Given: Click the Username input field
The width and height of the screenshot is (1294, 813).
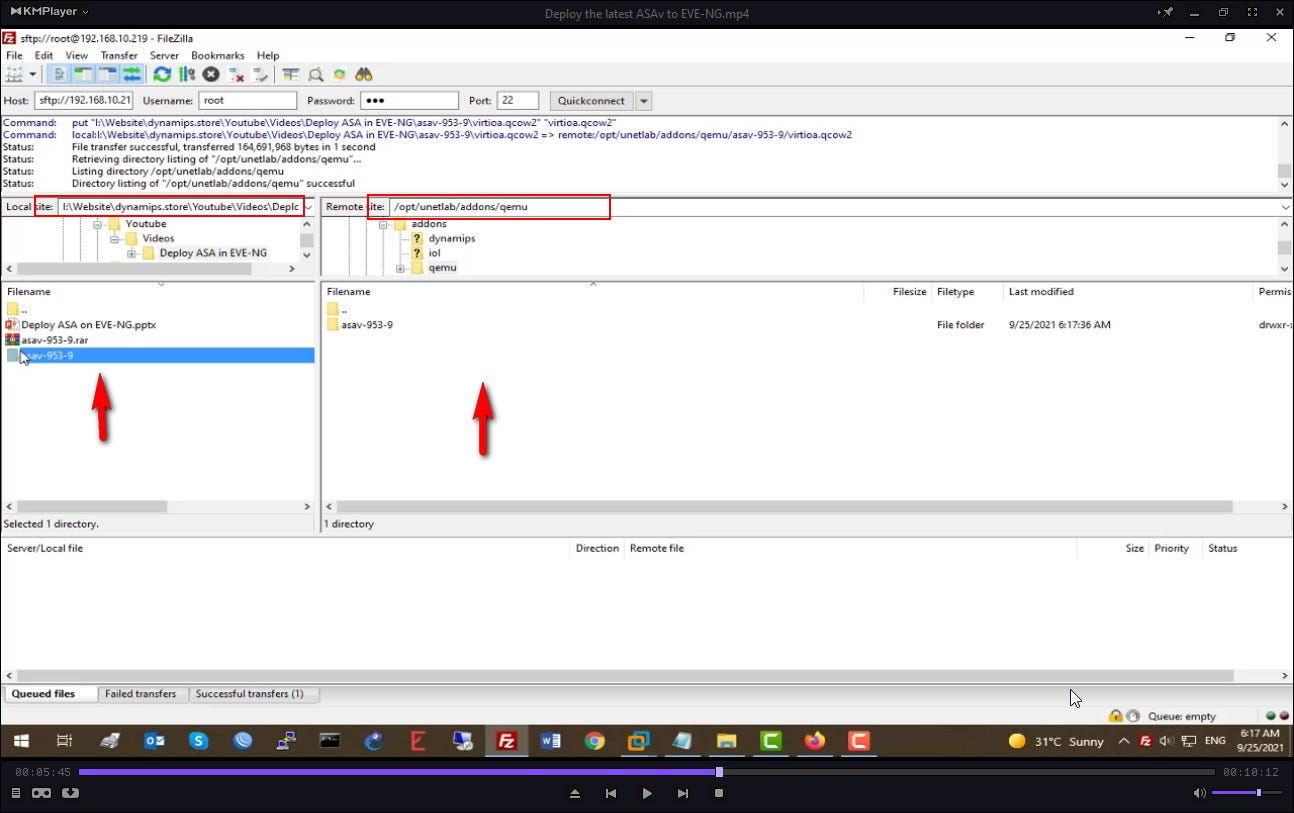Looking at the screenshot, I should (x=248, y=101).
